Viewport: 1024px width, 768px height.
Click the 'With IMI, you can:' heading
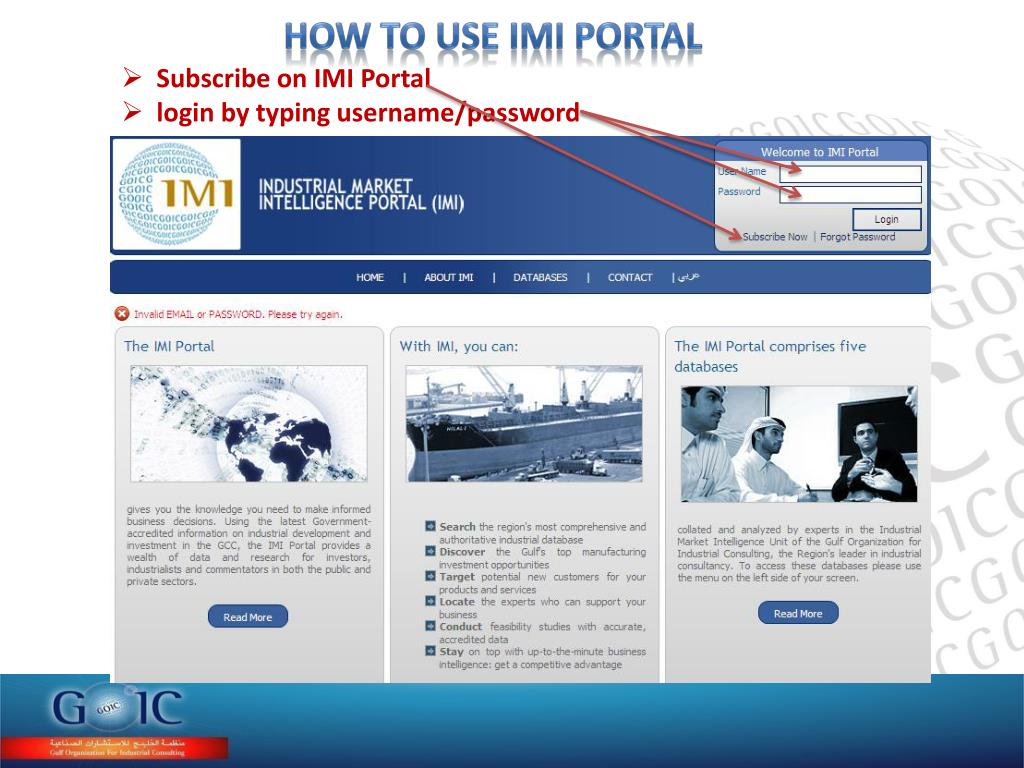pyautogui.click(x=458, y=347)
